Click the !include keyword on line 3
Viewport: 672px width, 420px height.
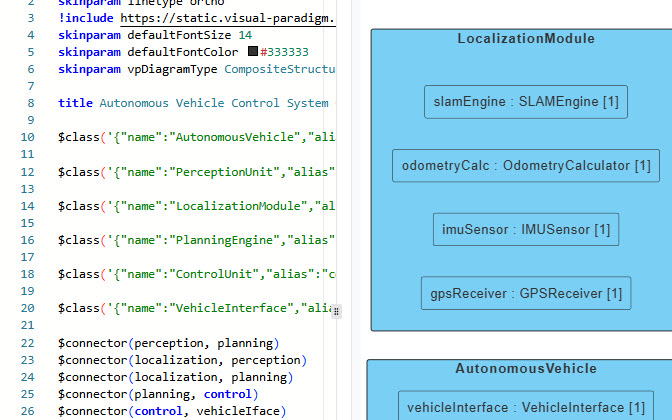click(86, 18)
